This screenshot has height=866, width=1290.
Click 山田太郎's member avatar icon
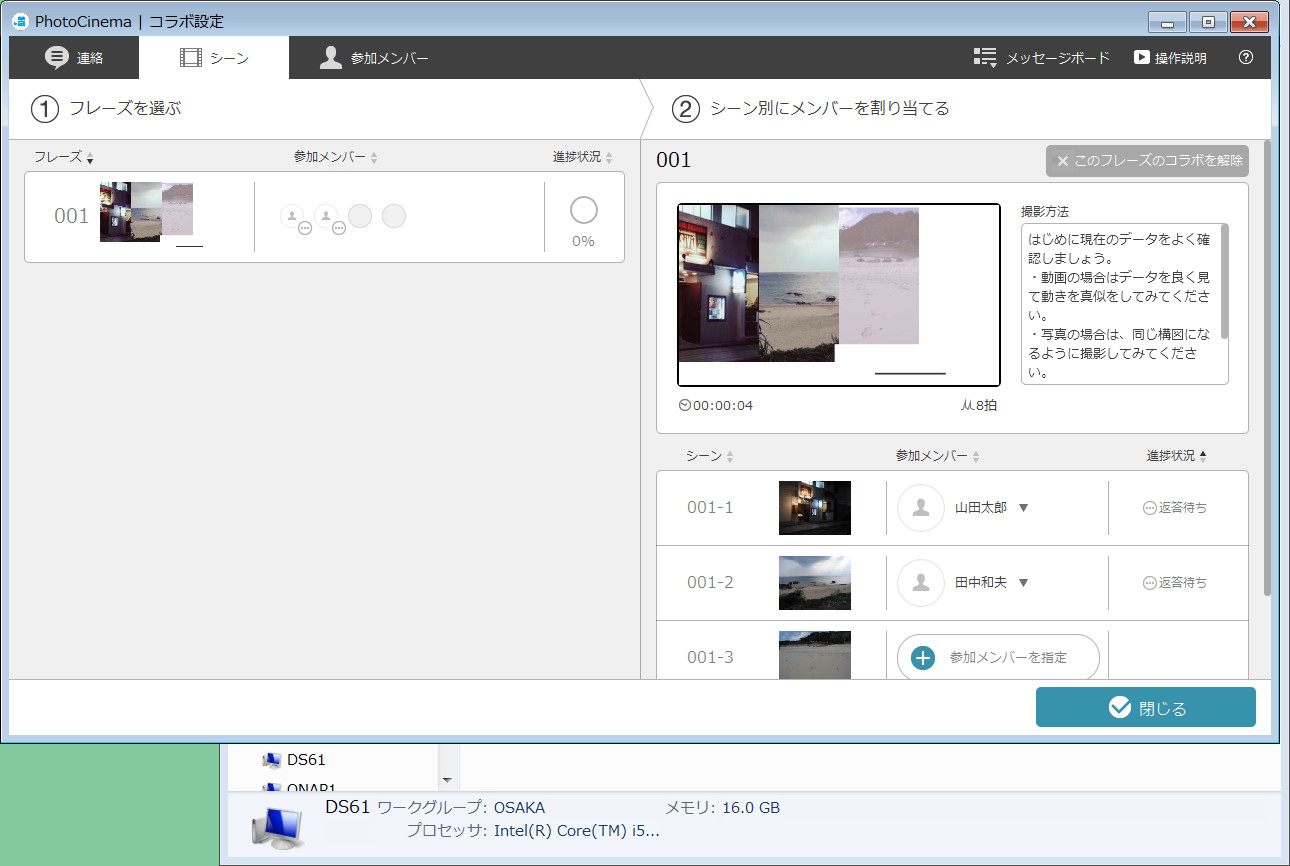[x=921, y=507]
